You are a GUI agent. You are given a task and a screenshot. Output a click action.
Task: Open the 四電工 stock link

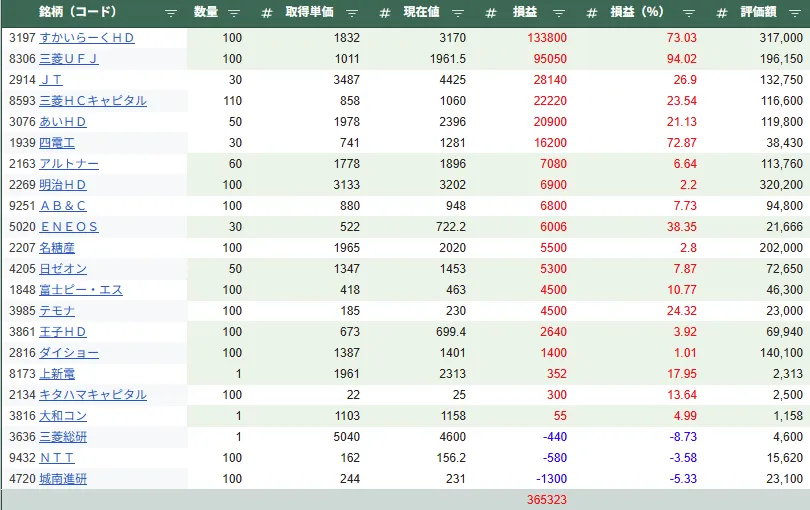57,143
